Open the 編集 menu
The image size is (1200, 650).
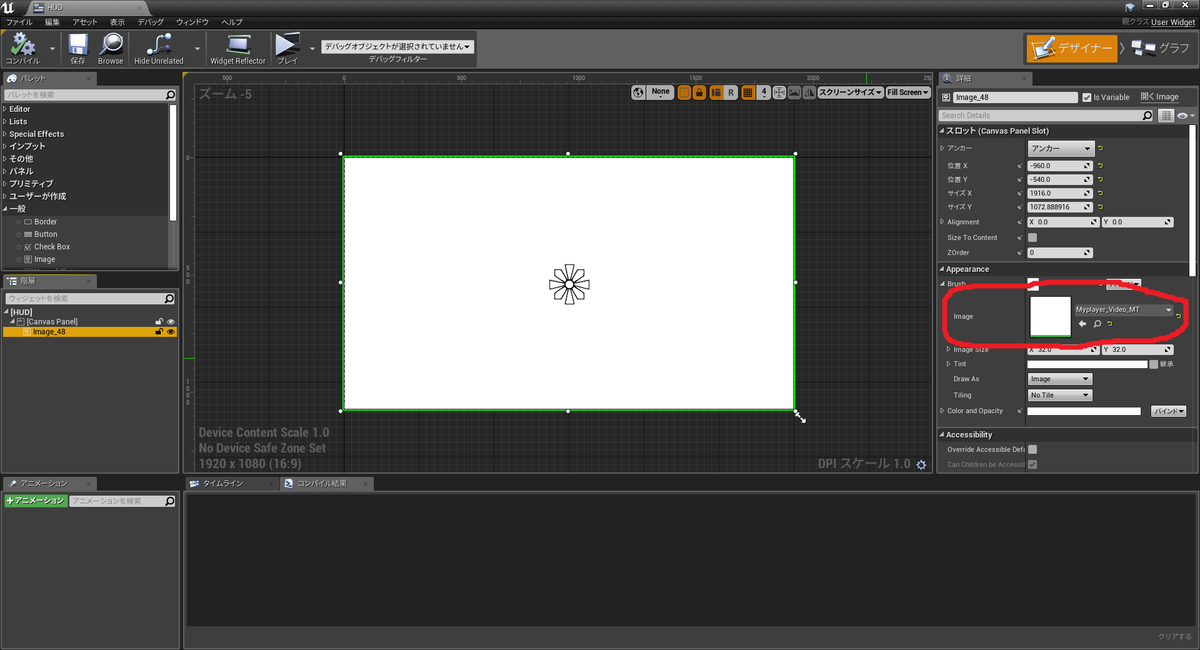[x=52, y=21]
